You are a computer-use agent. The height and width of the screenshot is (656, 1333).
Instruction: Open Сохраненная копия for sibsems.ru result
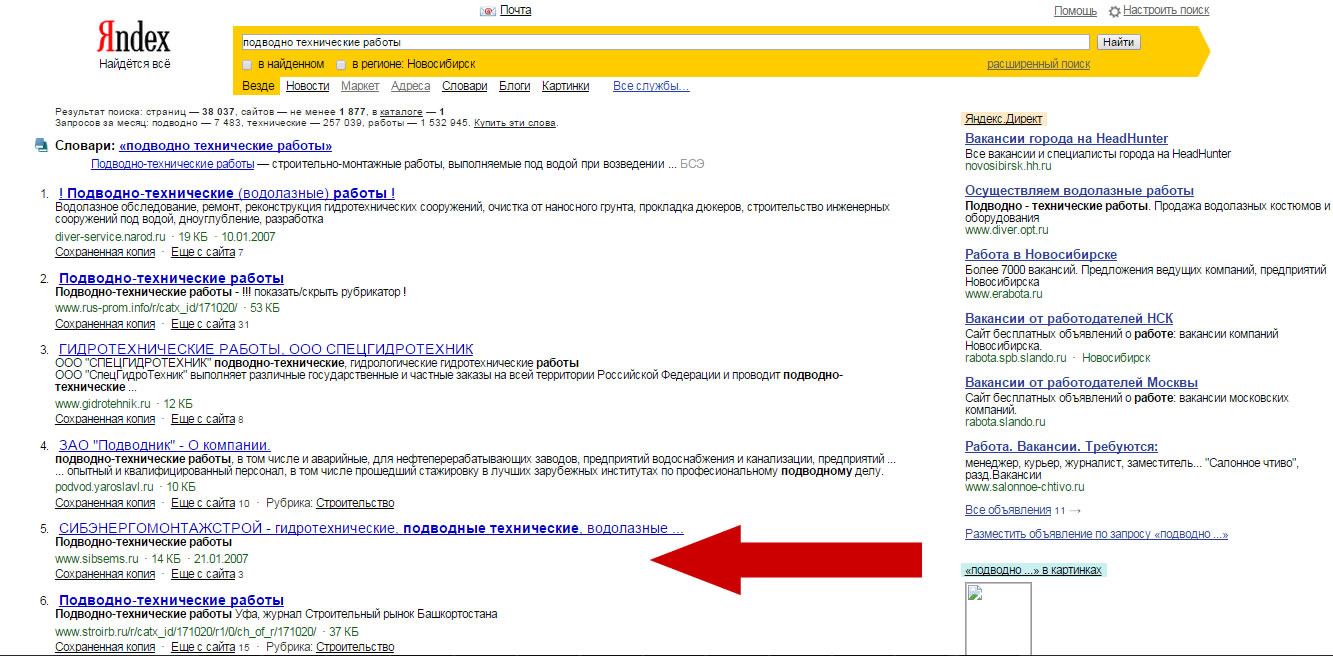pos(105,574)
